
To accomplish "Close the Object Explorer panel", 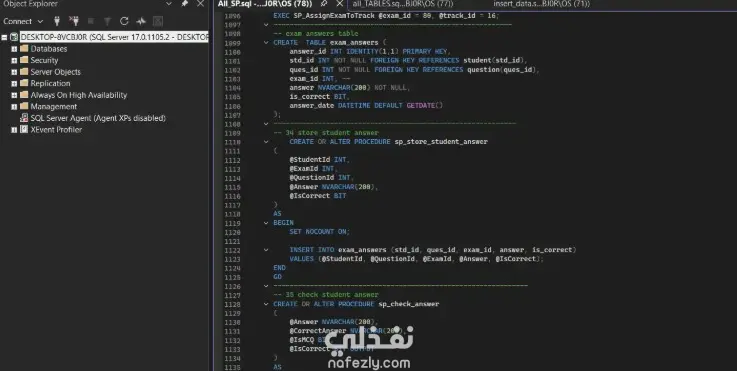I will 200,4.
